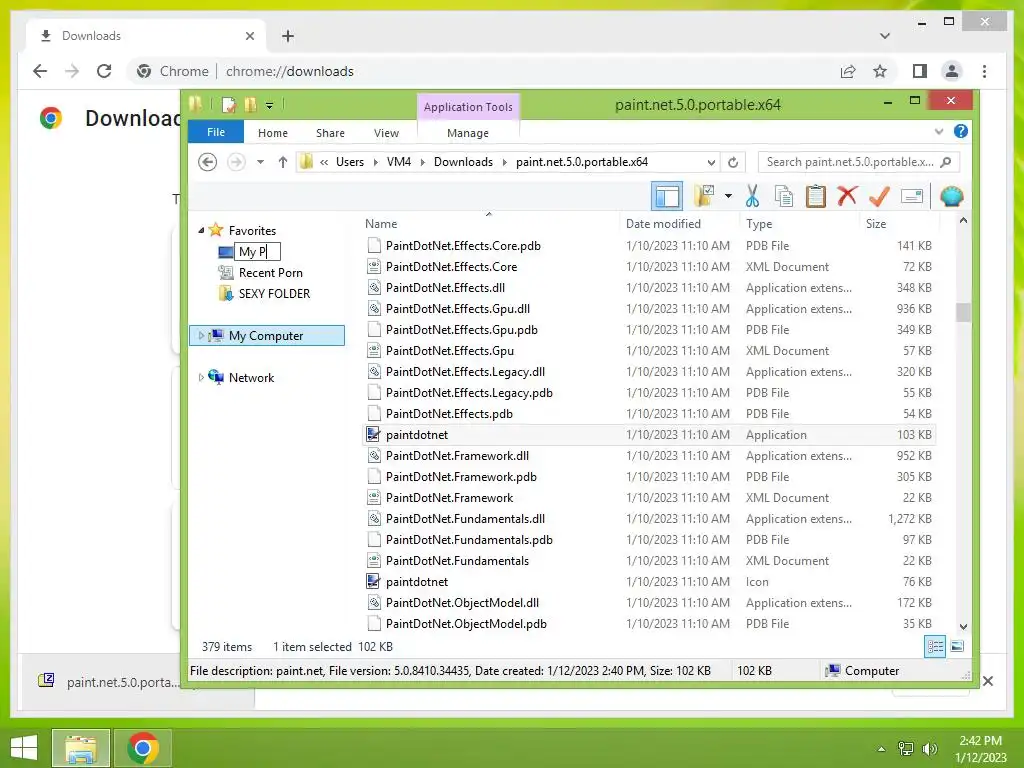Open Explorer recent locations dropdown

[x=260, y=161]
